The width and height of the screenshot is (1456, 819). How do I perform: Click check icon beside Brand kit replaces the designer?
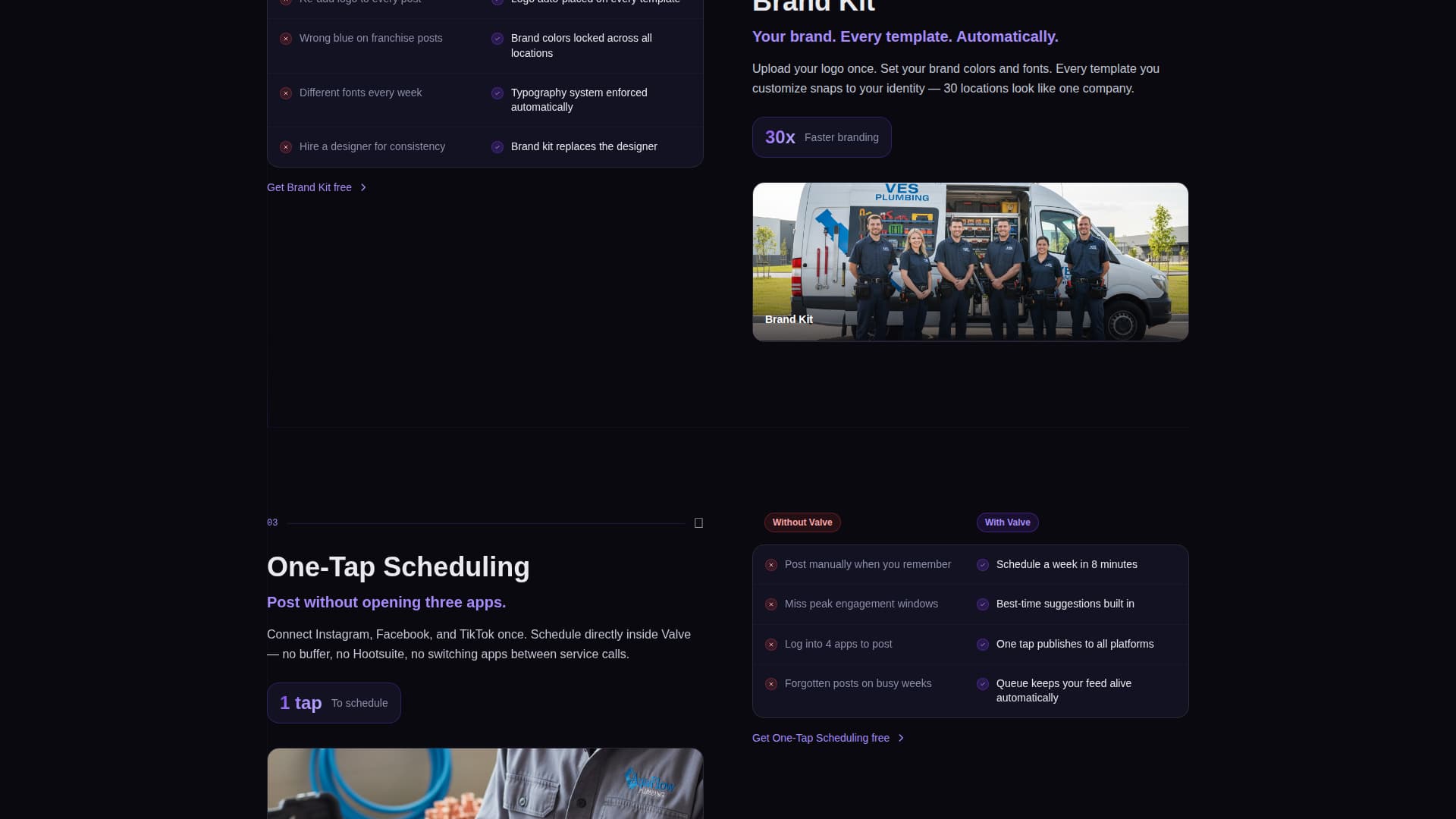(497, 147)
